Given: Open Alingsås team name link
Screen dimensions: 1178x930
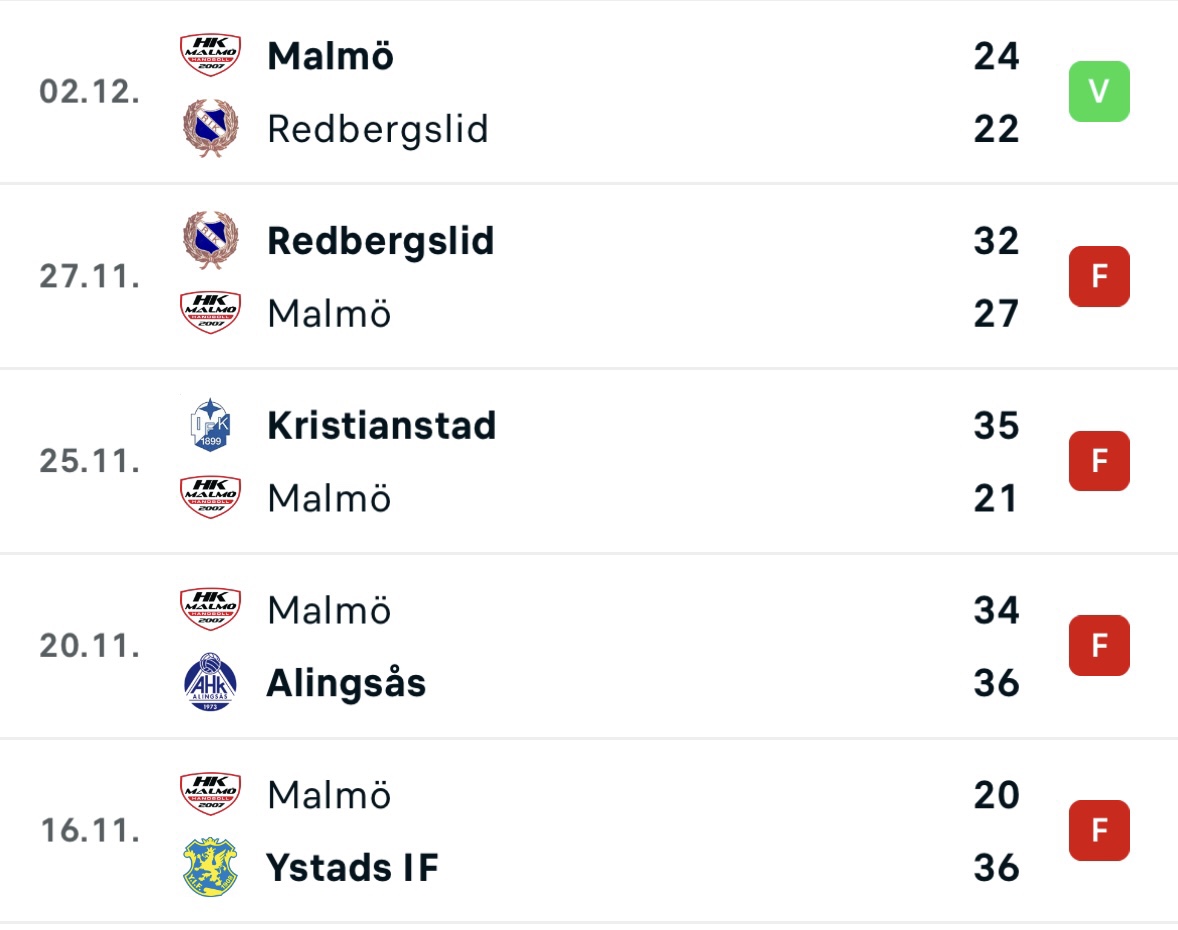Looking at the screenshot, I should (x=346, y=683).
